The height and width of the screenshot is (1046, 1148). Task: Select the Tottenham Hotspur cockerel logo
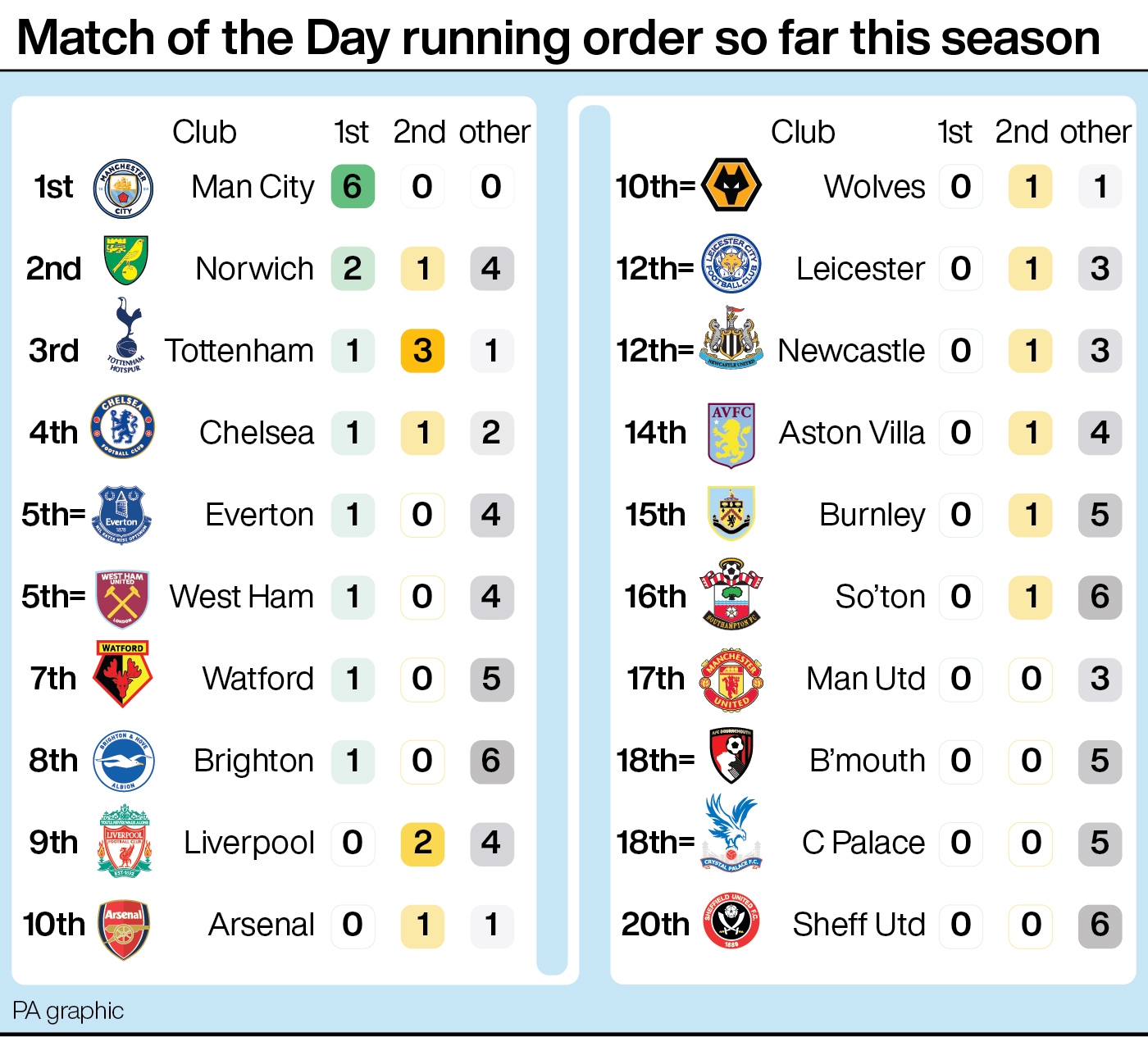(x=125, y=336)
